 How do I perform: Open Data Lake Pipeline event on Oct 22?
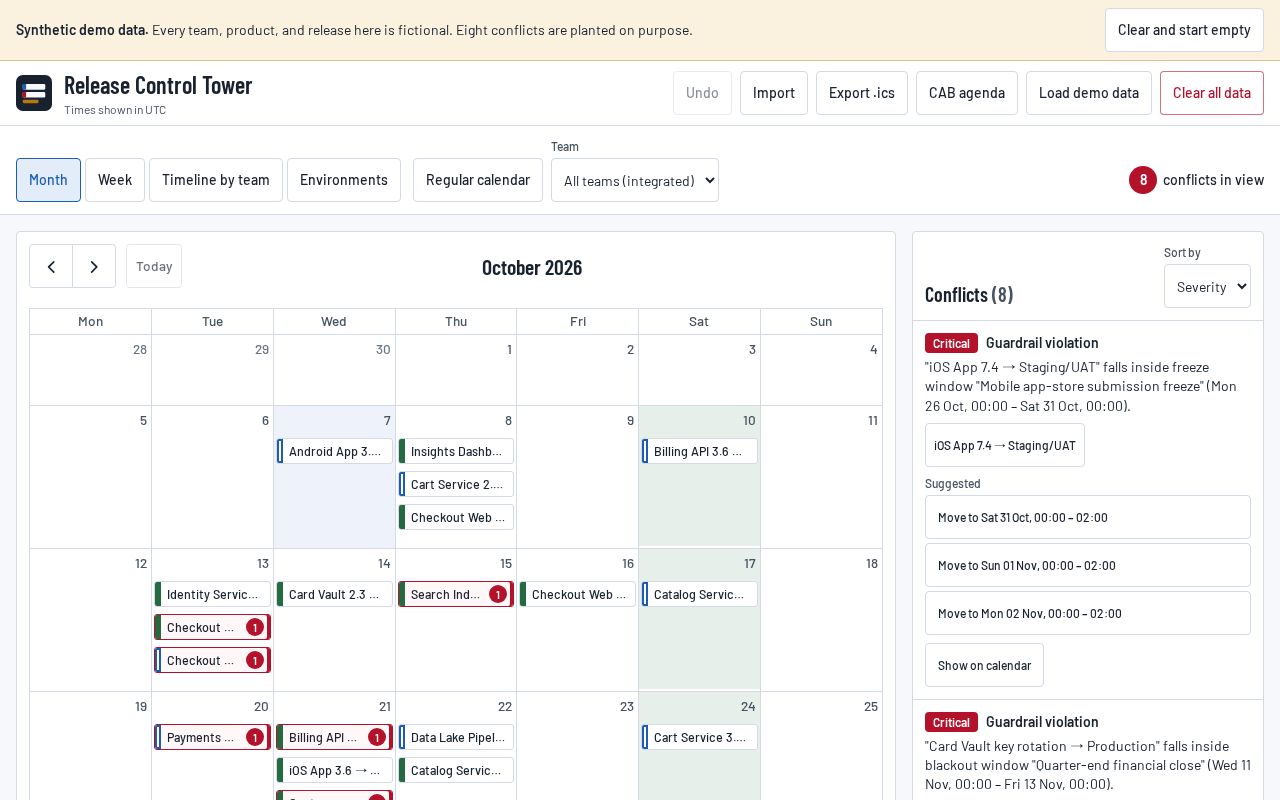(456, 737)
